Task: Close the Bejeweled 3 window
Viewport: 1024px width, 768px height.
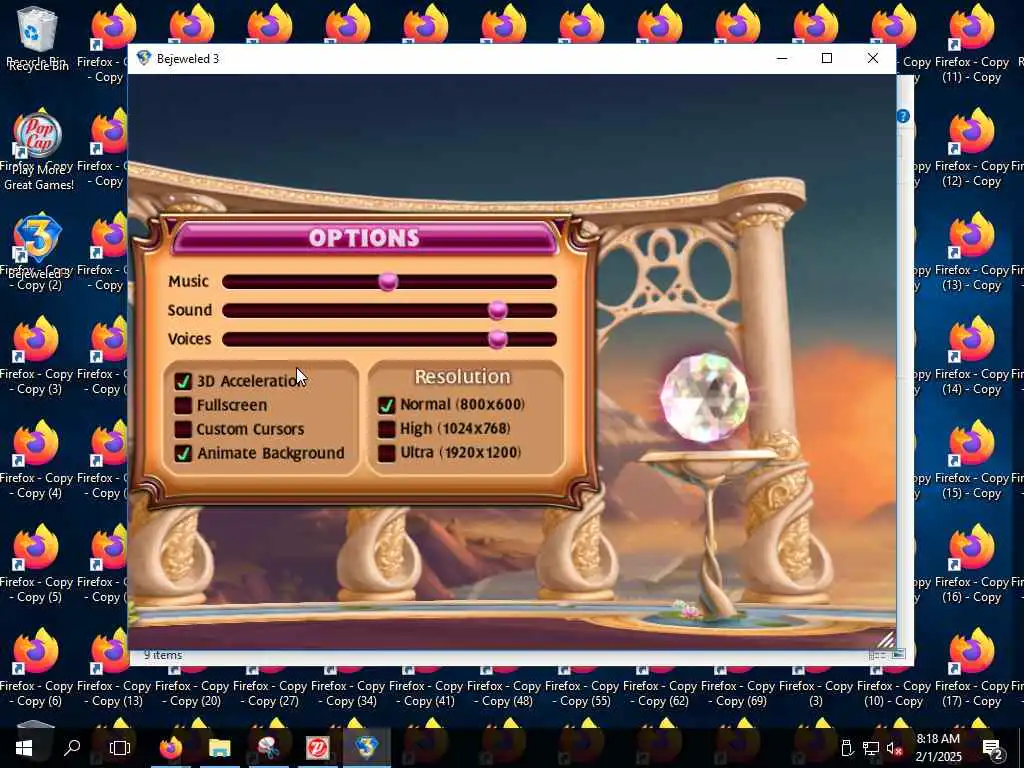Action: 872,58
